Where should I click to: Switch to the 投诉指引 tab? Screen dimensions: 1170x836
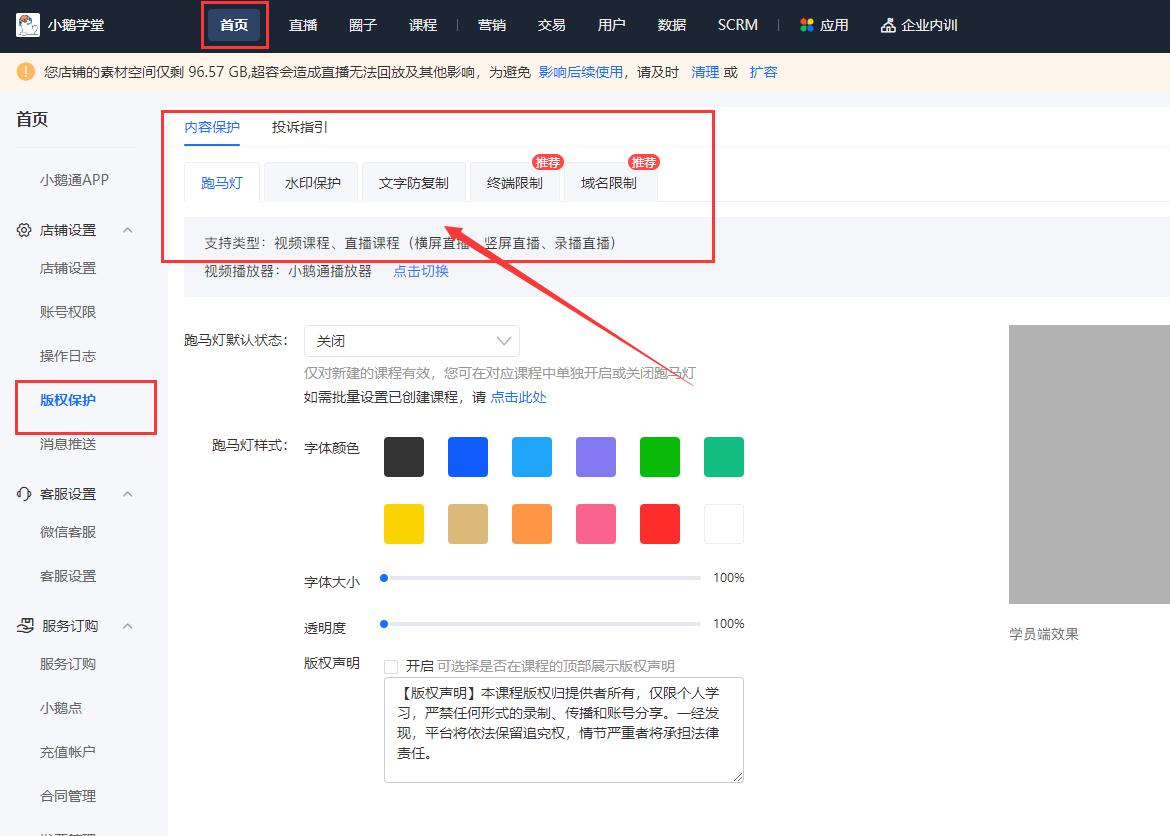coord(296,128)
